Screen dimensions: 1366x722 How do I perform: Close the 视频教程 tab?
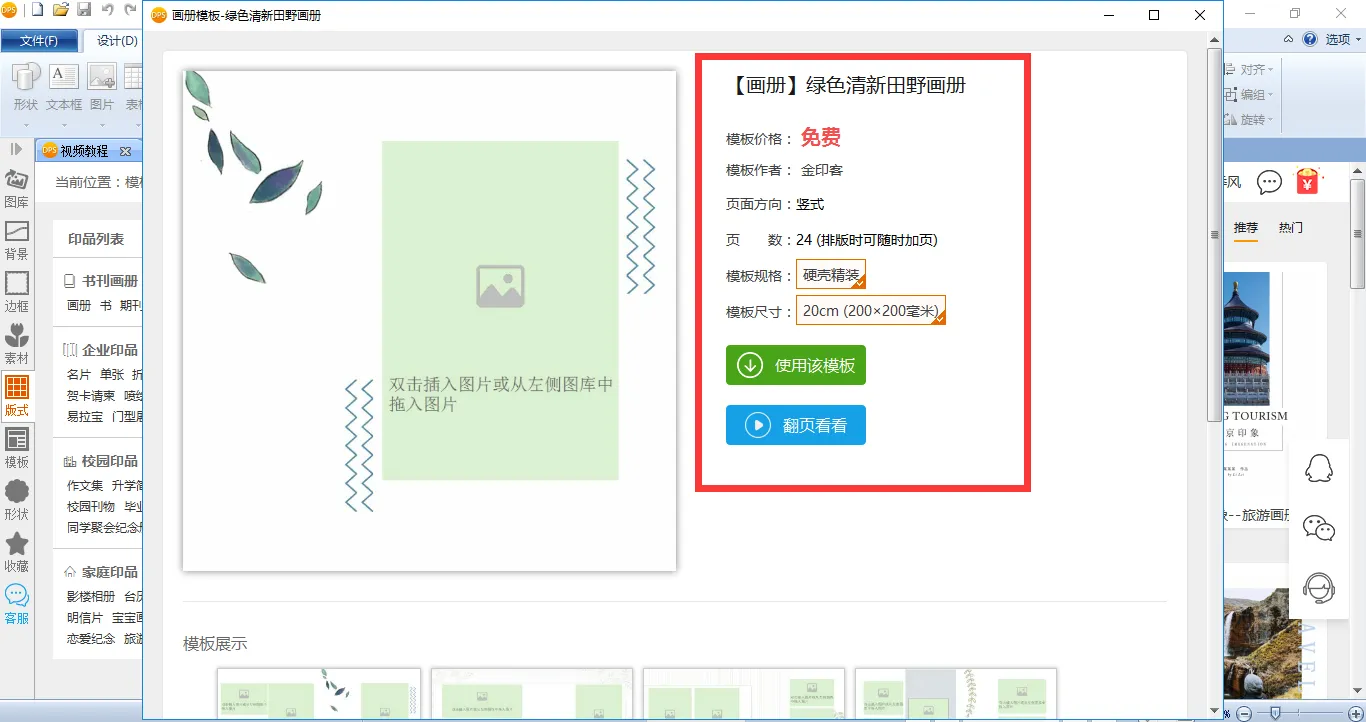click(125, 152)
